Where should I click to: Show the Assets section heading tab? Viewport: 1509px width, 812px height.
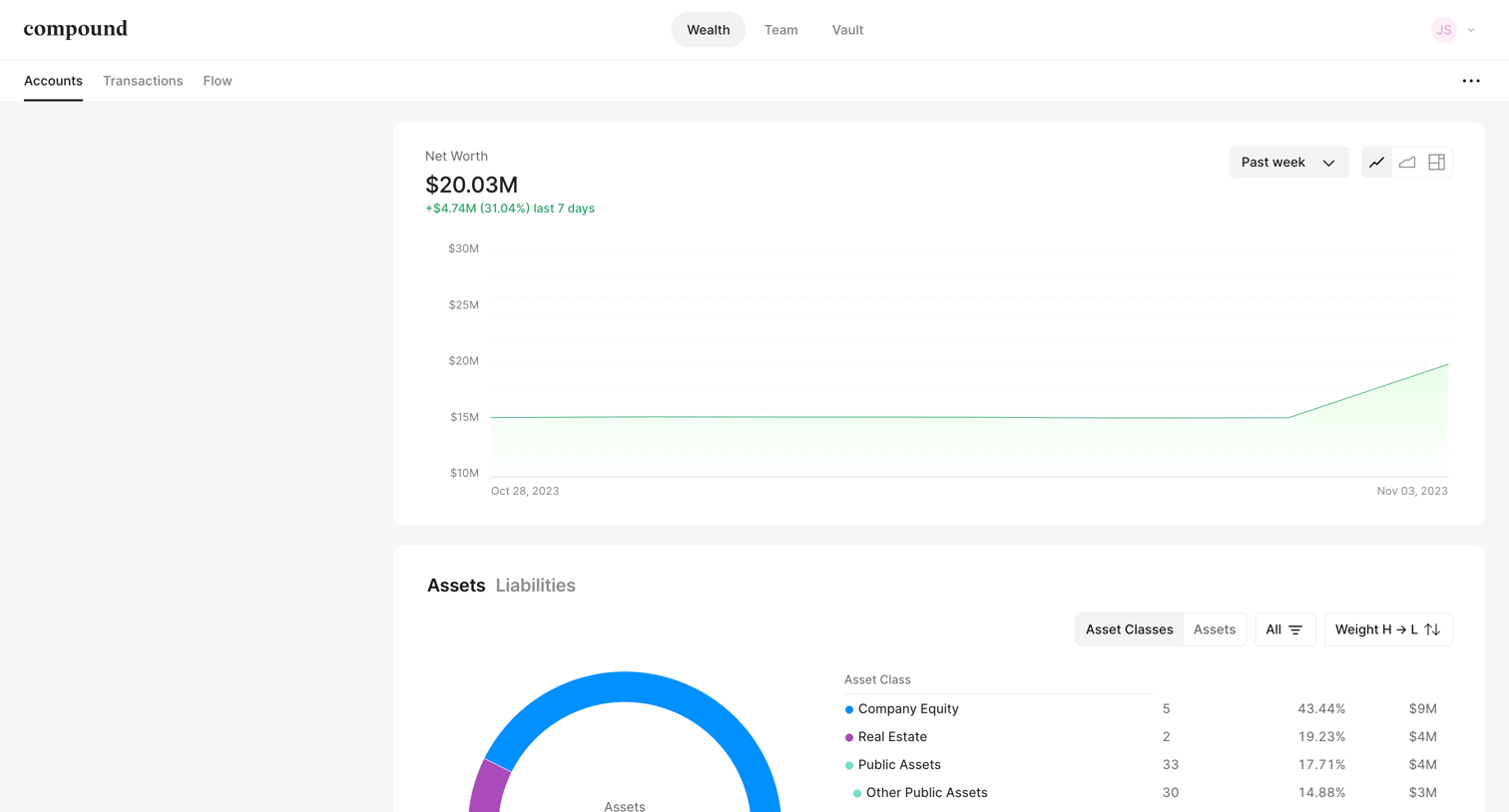[456, 586]
